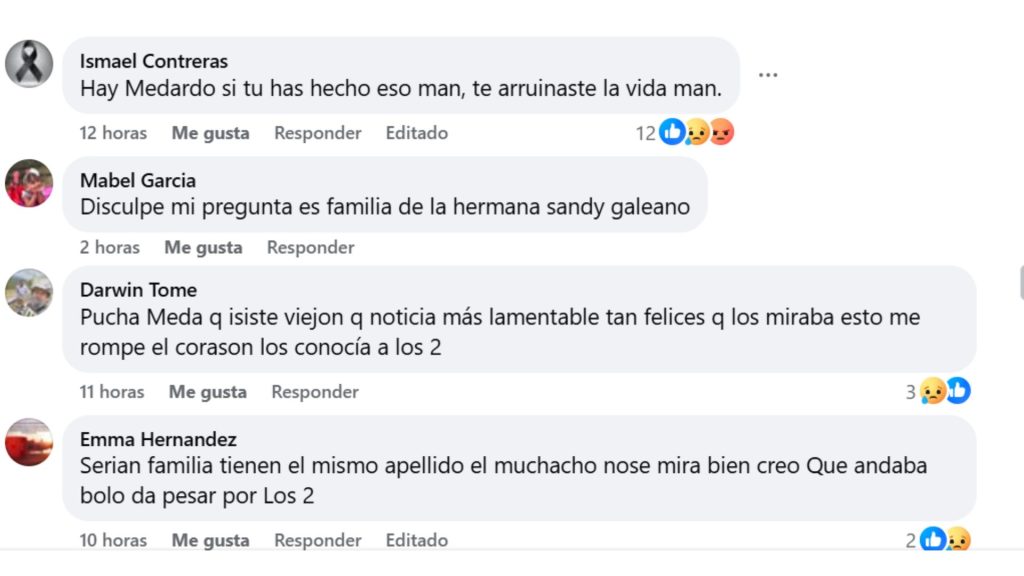Open Darwin Tome's profile picture
This screenshot has width=1024, height=576.
coord(29,291)
